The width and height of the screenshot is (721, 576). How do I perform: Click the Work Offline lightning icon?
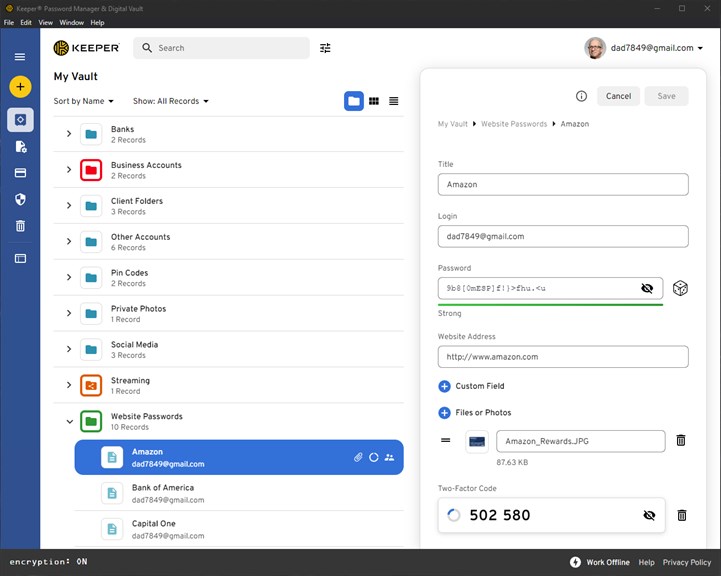click(575, 562)
